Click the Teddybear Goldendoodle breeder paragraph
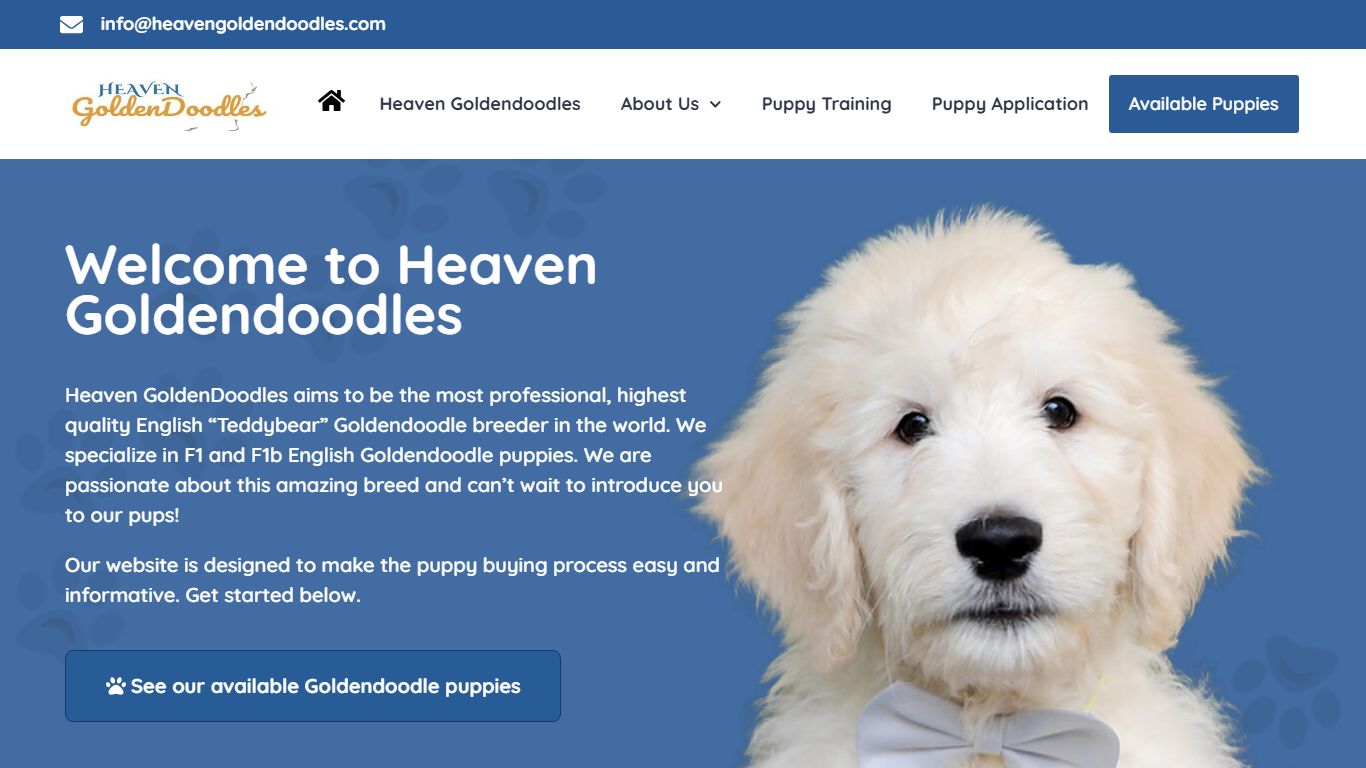Screen dimensions: 1366x768 393,455
